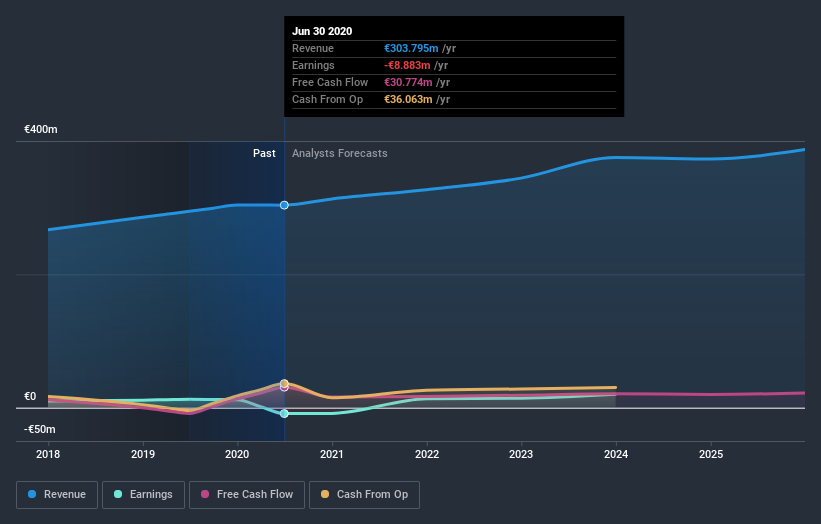Image resolution: width=821 pixels, height=524 pixels.
Task: Click the Analysts Forecasts label
Action: [340, 153]
